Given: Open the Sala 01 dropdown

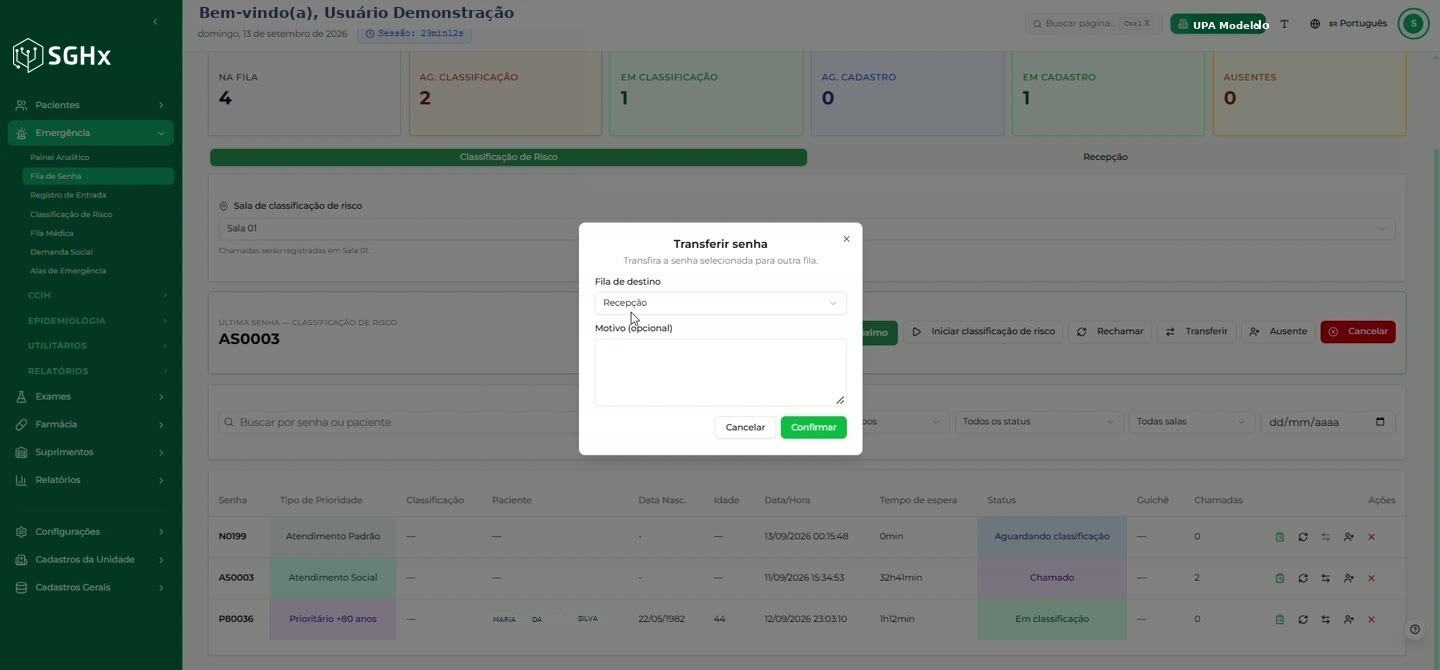Looking at the screenshot, I should (806, 229).
